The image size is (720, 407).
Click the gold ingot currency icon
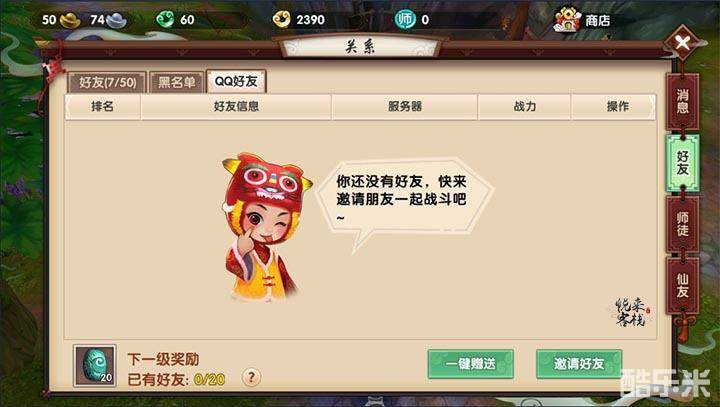point(70,20)
